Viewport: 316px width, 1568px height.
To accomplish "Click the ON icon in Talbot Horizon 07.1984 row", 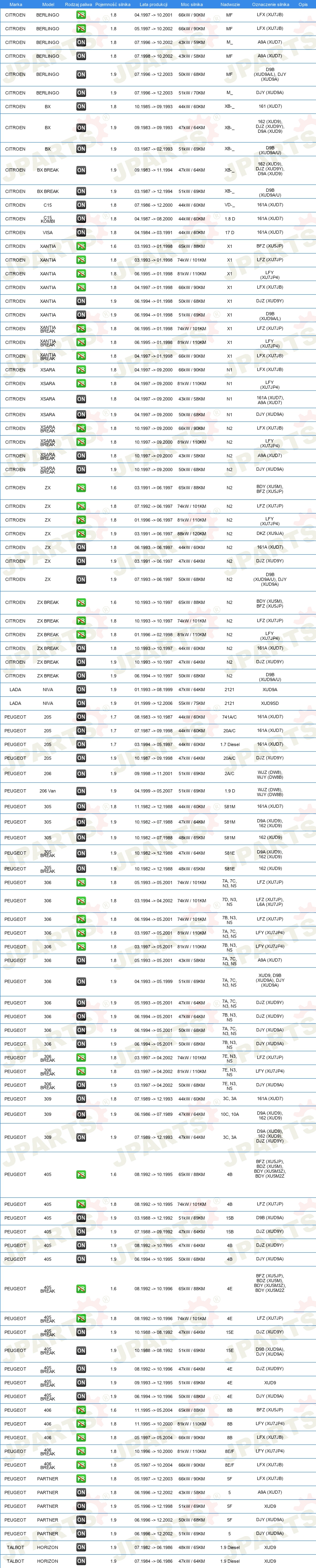I will [x=81, y=1561].
